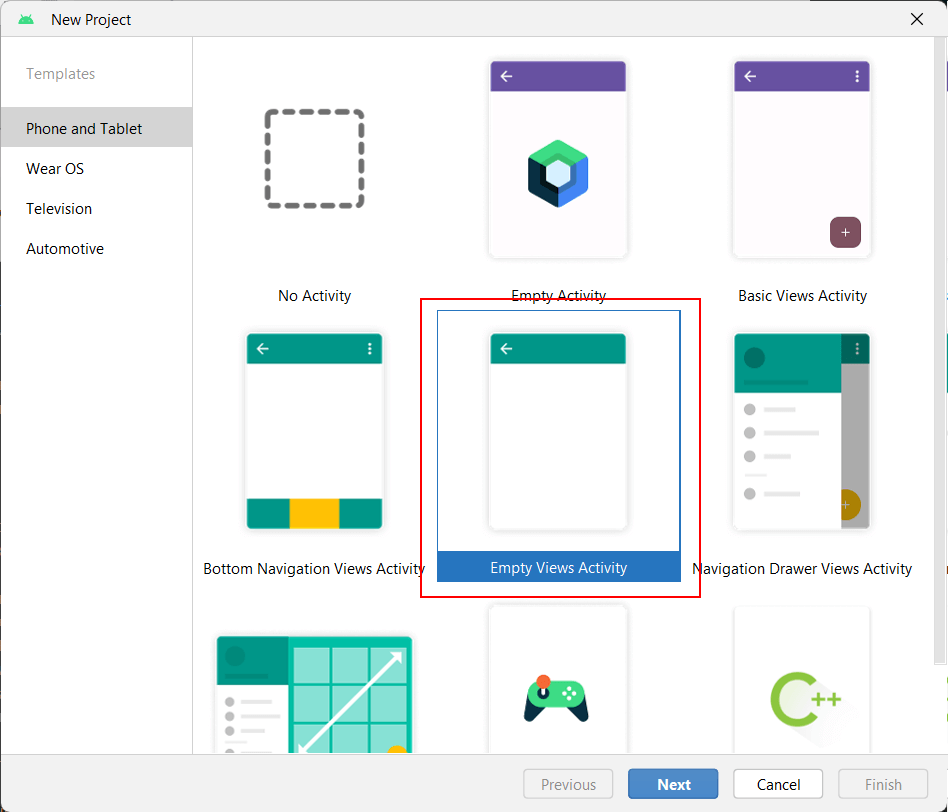This screenshot has width=948, height=812.
Task: Click the Next button
Action: point(673,784)
